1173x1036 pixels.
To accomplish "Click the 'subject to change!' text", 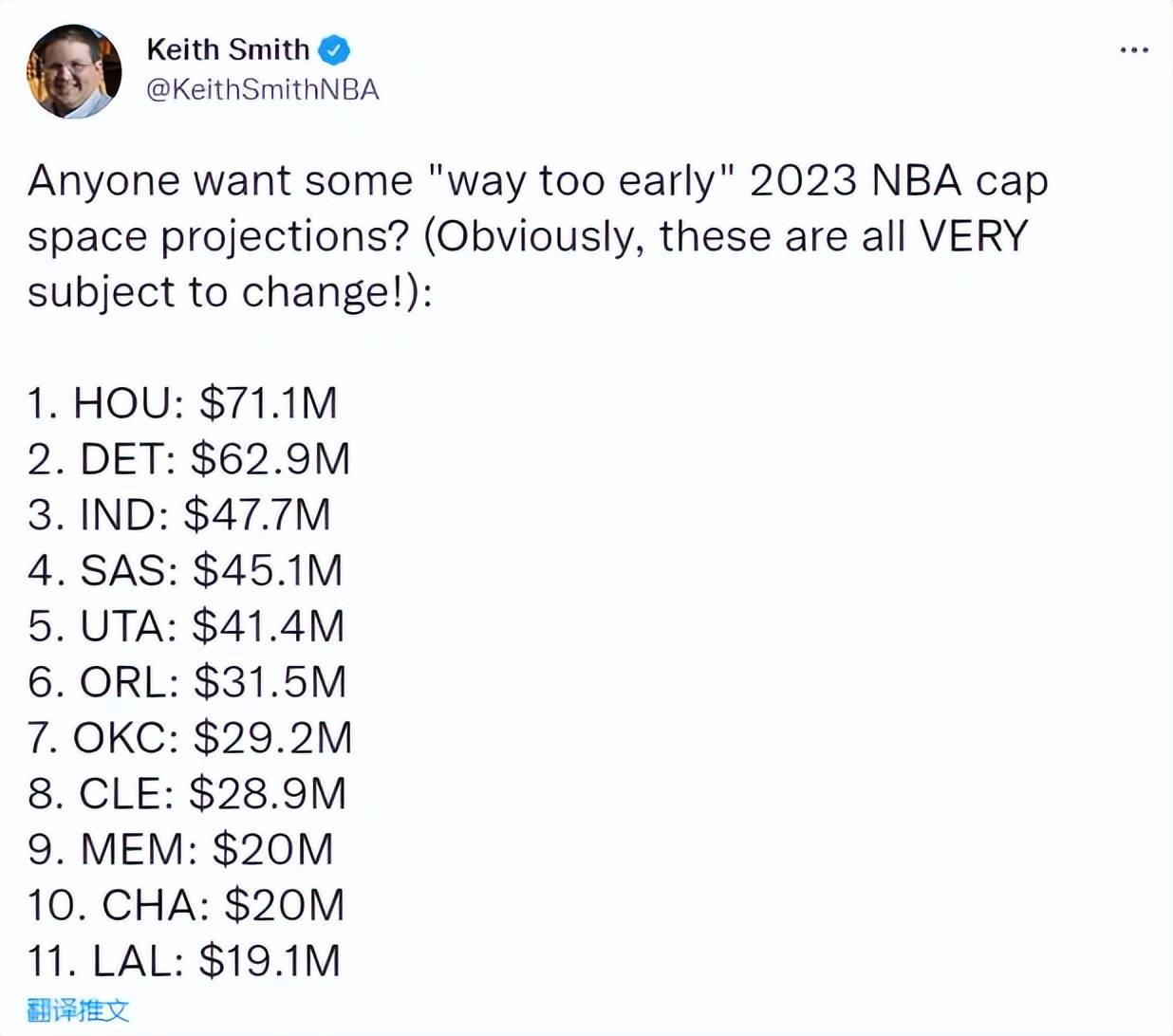I will tap(214, 292).
